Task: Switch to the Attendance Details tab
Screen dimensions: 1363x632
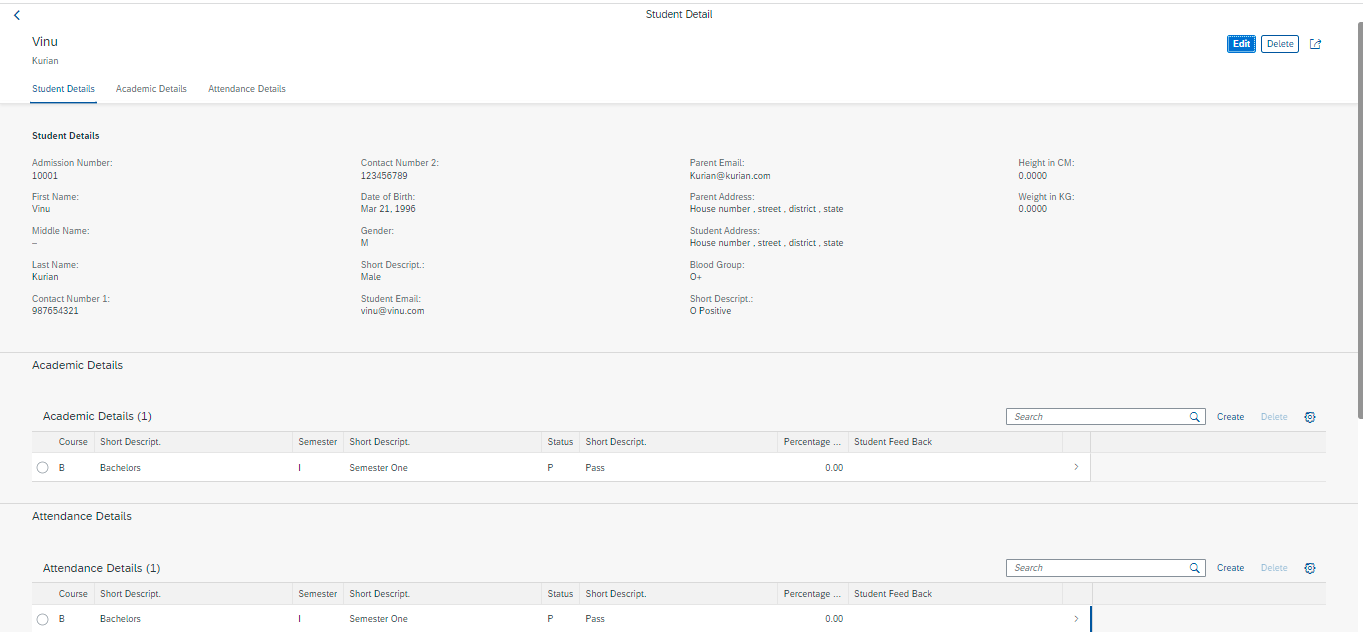Action: tap(246, 88)
